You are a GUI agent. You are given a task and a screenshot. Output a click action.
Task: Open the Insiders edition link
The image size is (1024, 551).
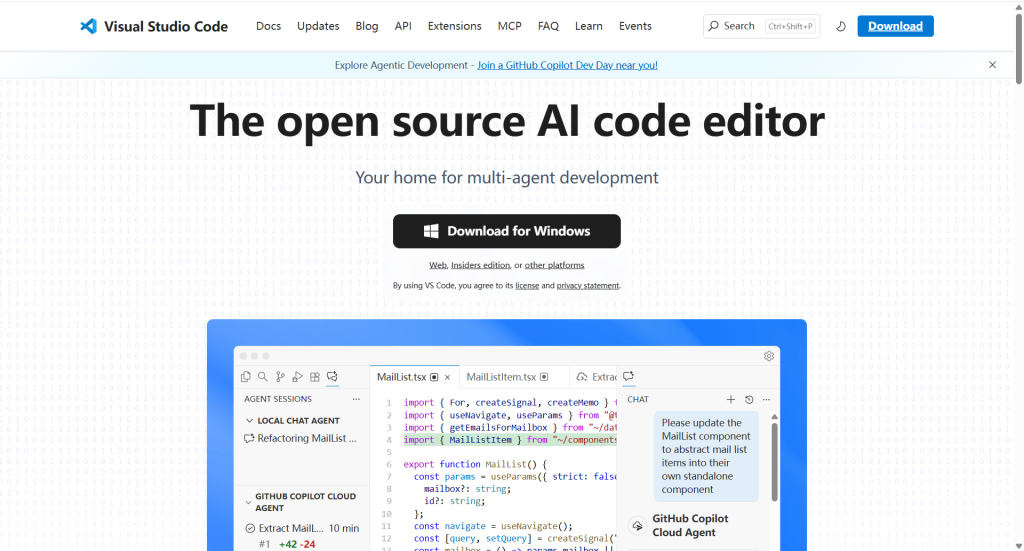click(x=480, y=265)
